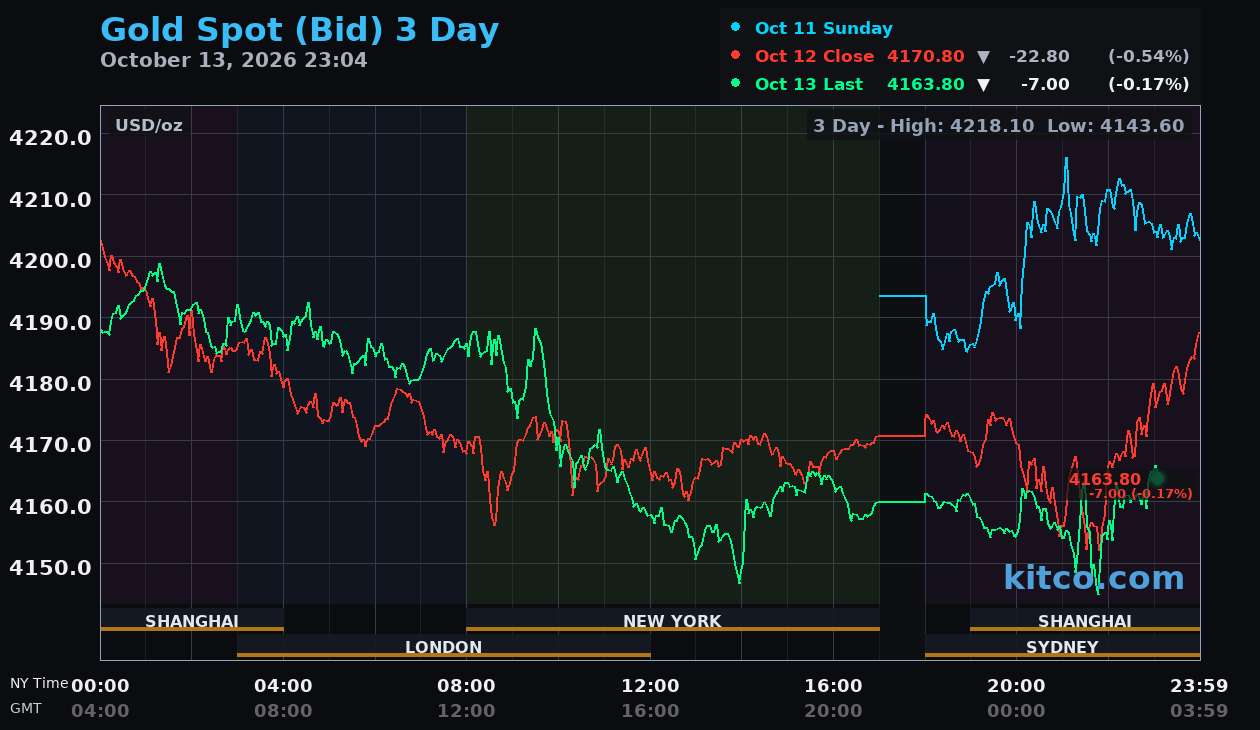This screenshot has width=1260, height=730.
Task: Click the 08:00 NY time tick
Action: [467, 686]
